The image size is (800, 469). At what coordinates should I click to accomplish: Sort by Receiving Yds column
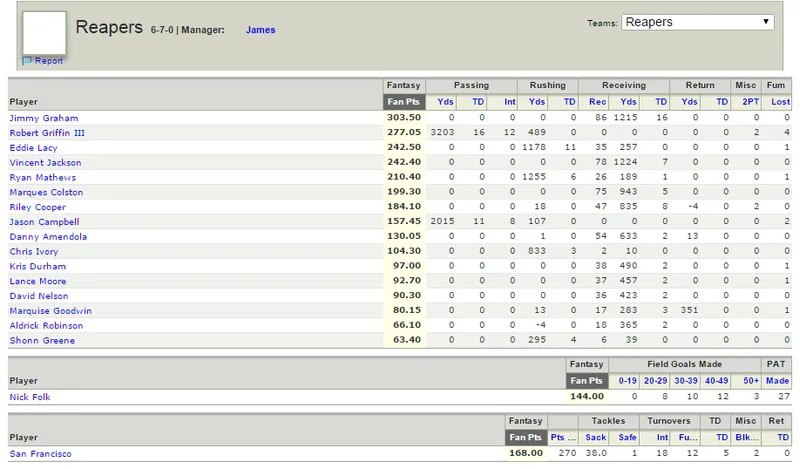(629, 102)
